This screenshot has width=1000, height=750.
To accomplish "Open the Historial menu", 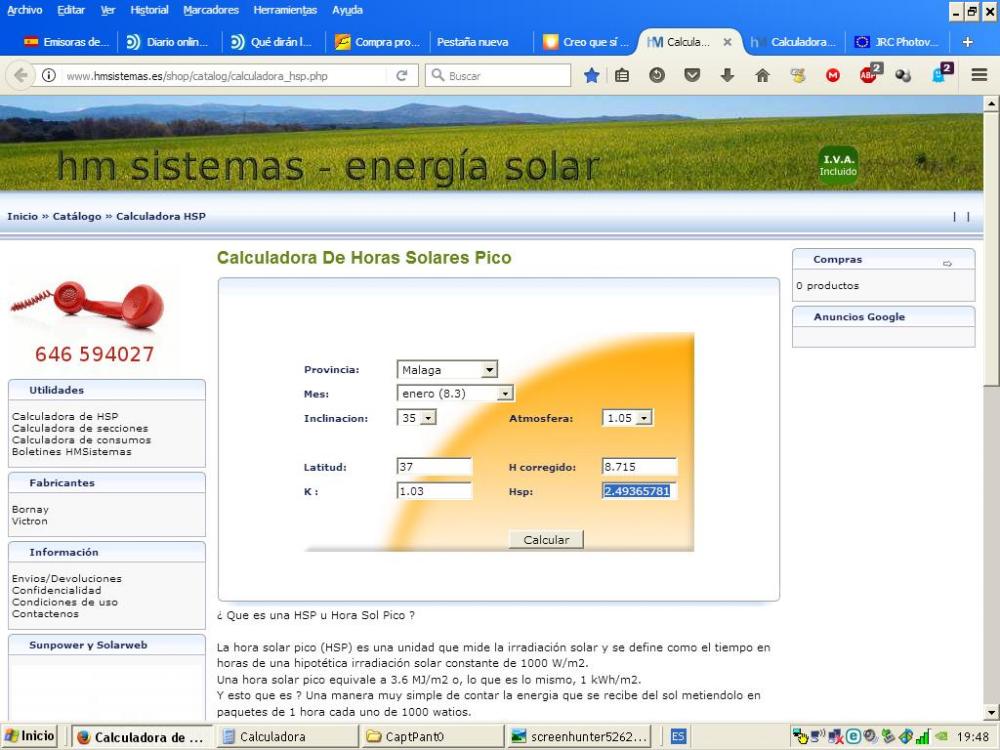I will pos(149,10).
